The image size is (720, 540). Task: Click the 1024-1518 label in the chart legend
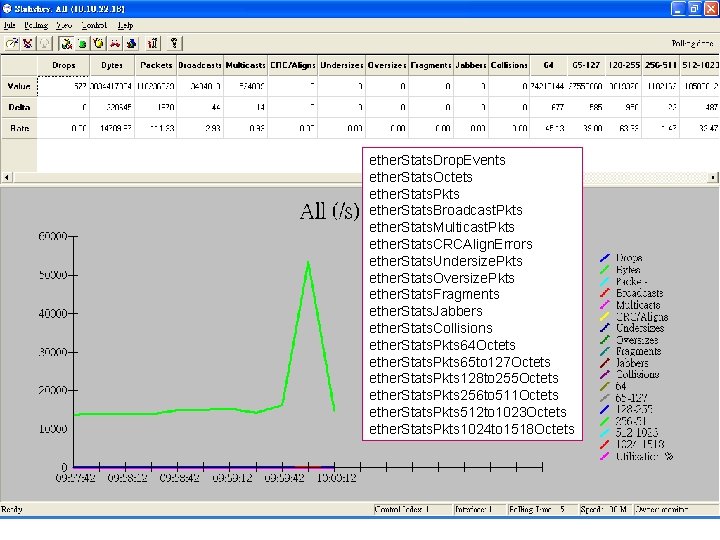(640, 444)
